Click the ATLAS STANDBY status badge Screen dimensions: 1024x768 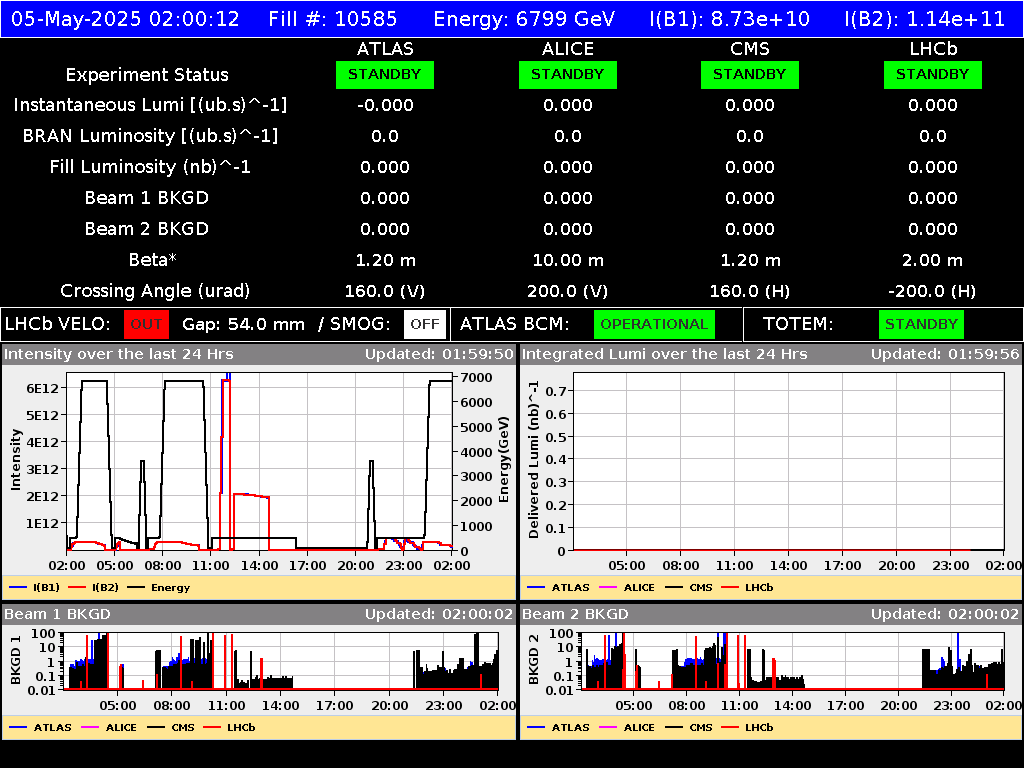[385, 74]
